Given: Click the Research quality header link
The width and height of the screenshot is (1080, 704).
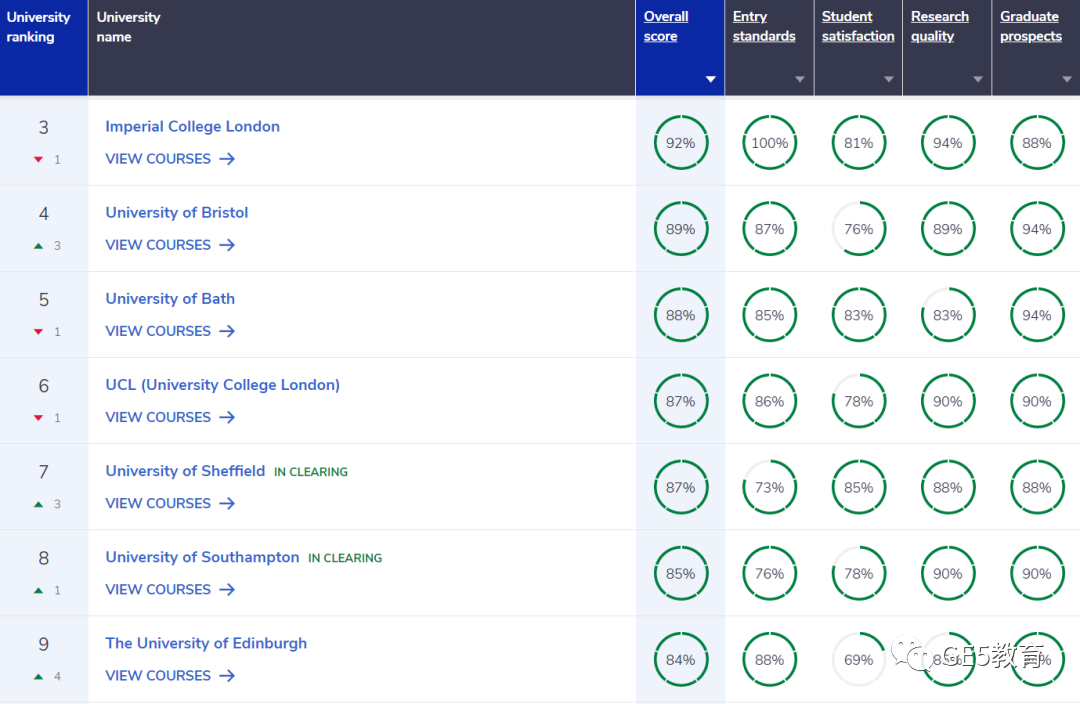Looking at the screenshot, I should tap(939, 26).
